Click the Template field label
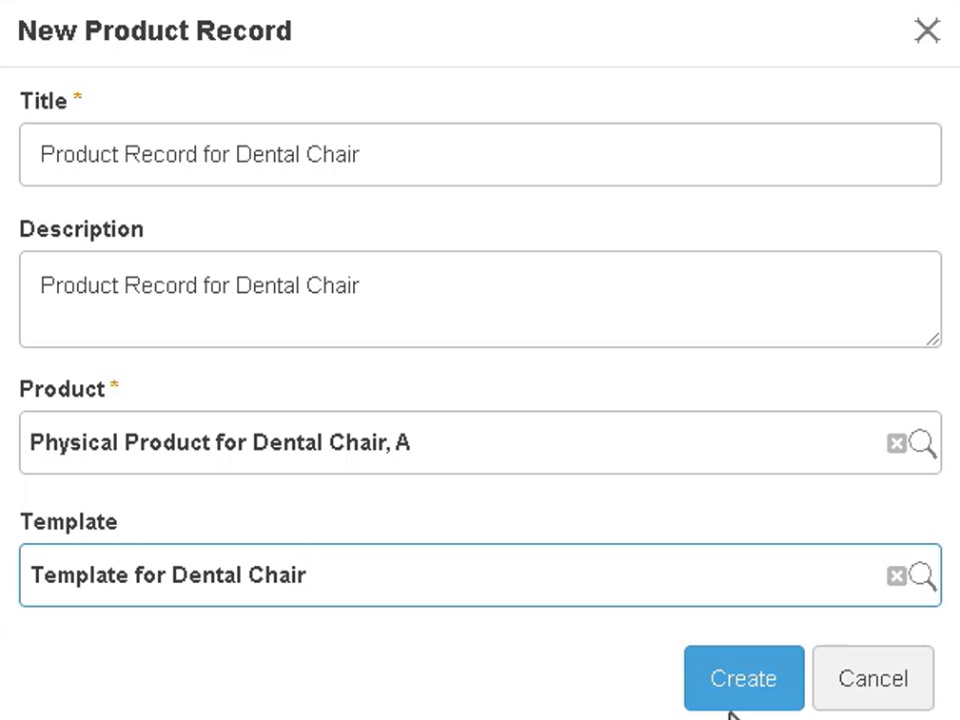This screenshot has height=720, width=960. [x=68, y=521]
